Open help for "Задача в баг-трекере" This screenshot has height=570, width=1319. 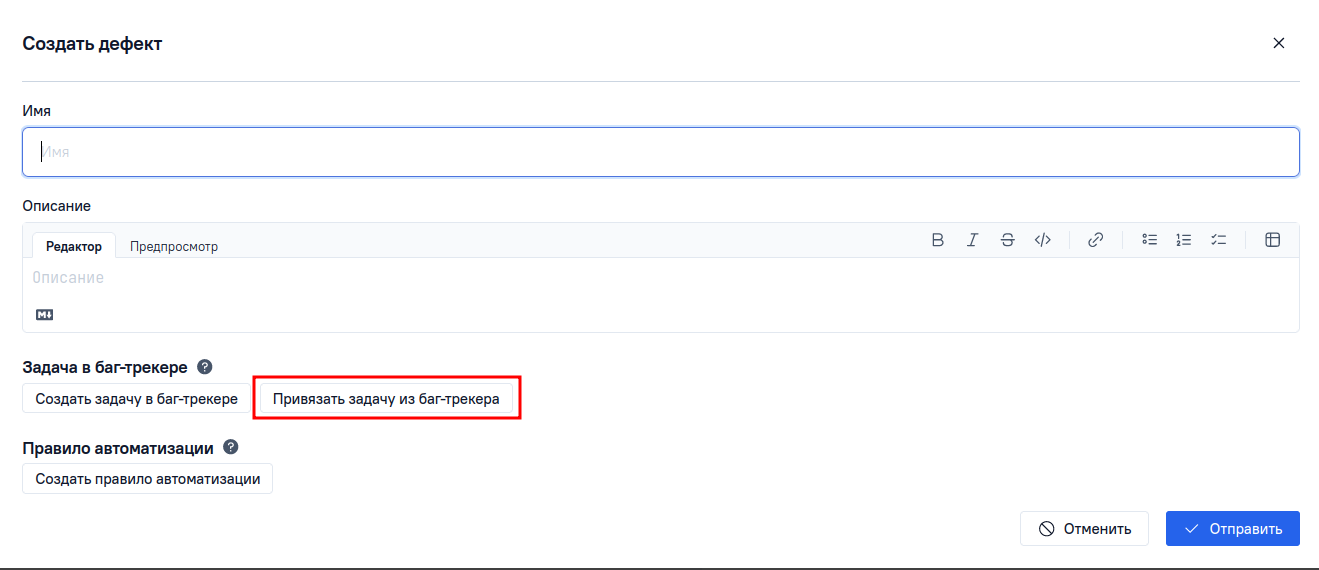coord(205,367)
